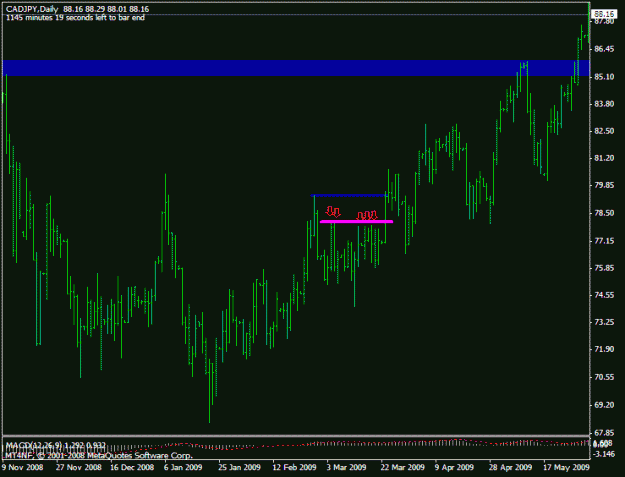Image resolution: width=625 pixels, height=477 pixels.
Task: Click the '3 Mar 2009' date label
Action: (x=346, y=467)
